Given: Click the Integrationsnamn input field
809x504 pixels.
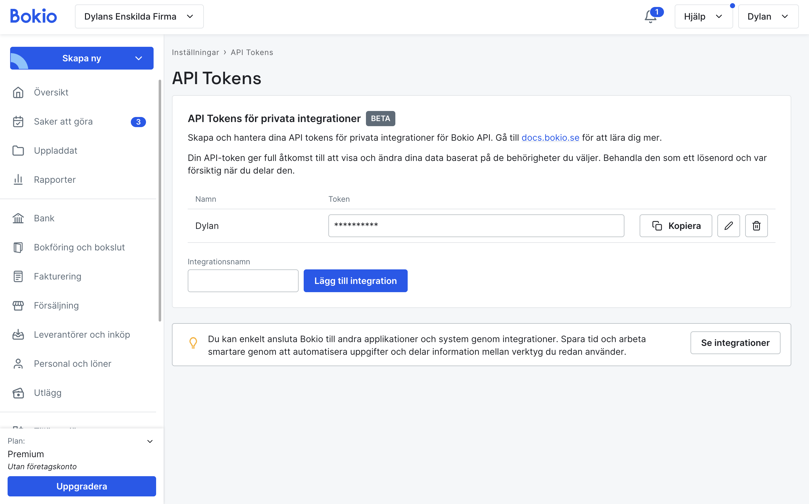Looking at the screenshot, I should point(243,281).
